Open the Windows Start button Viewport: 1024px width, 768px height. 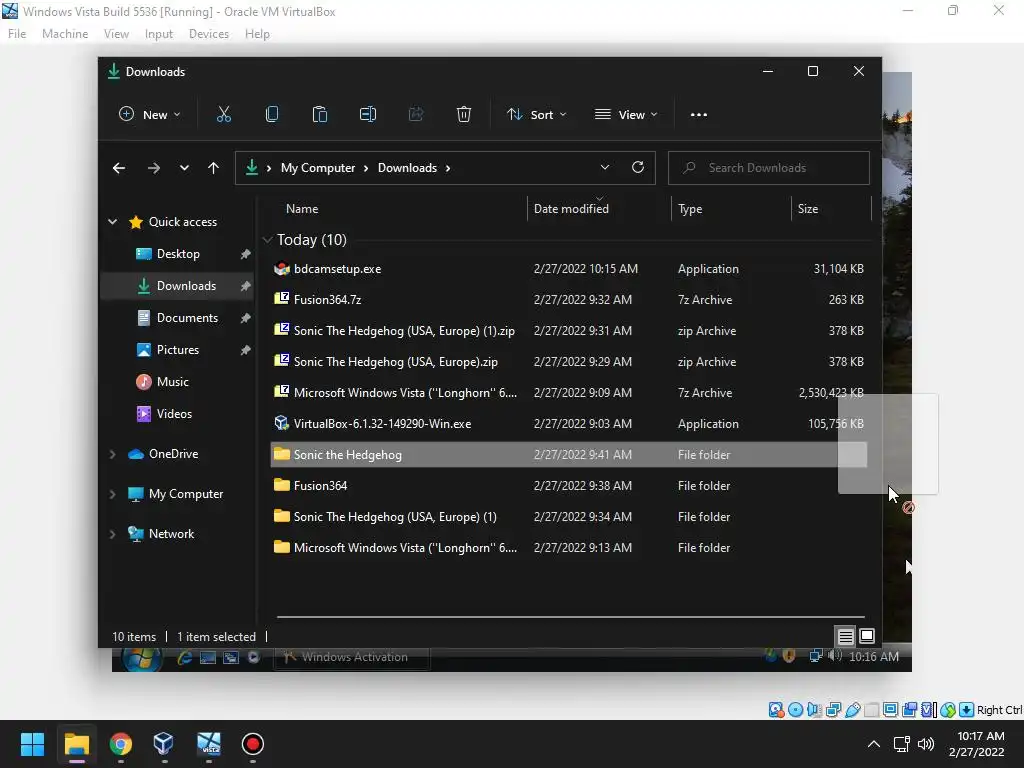(x=32, y=744)
